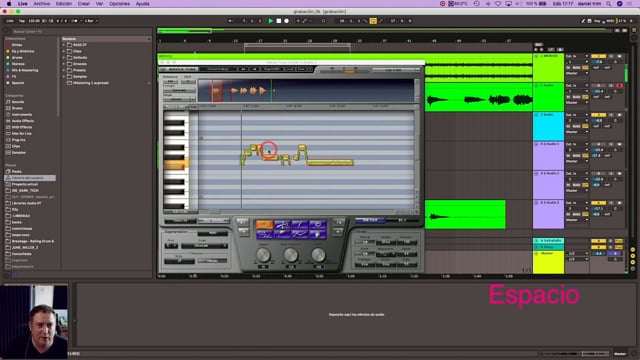Open the Crear menu
Screen dimensions: 640x360
click(x=84, y=4)
